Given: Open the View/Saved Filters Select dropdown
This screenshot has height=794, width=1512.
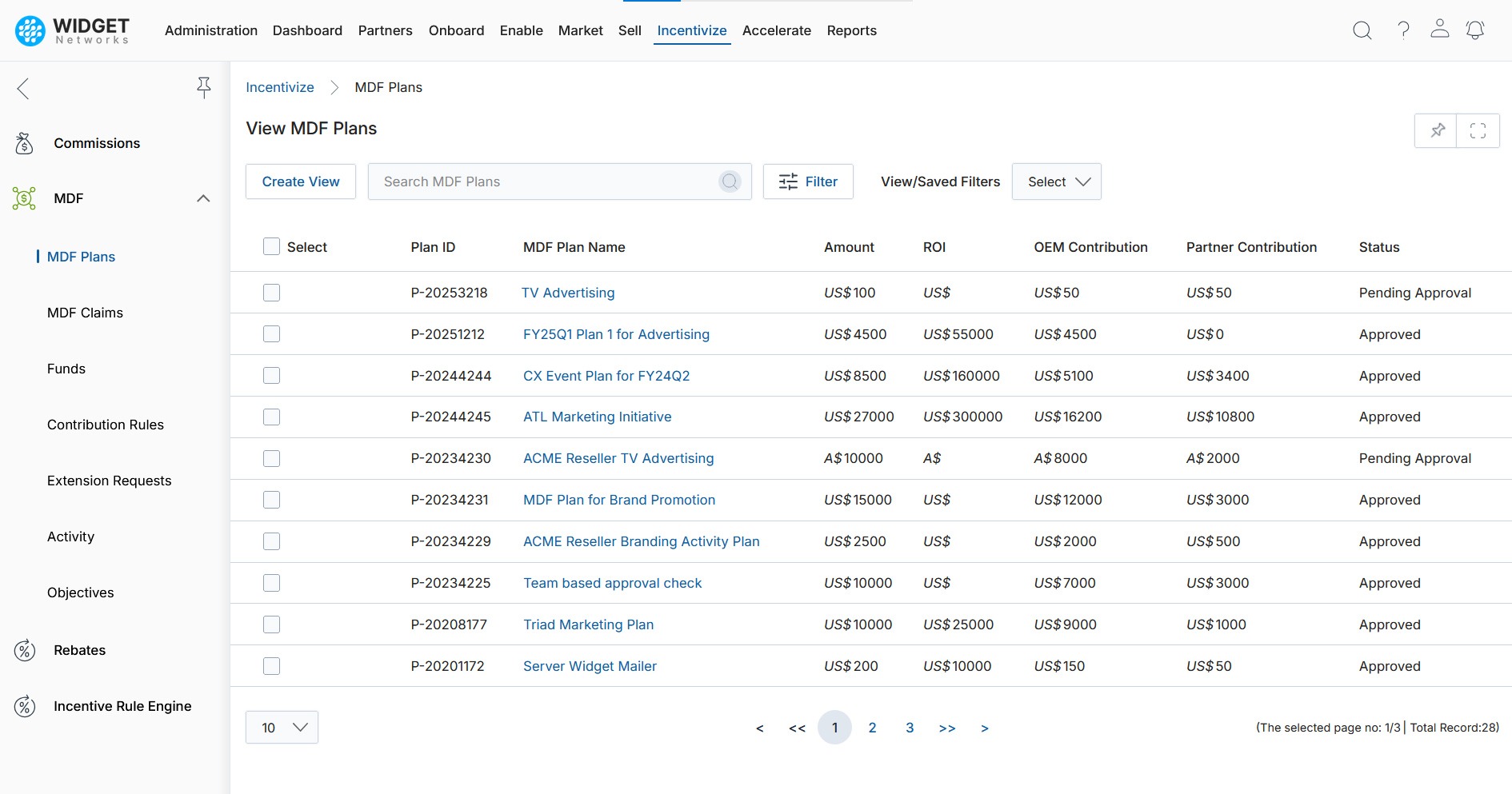Looking at the screenshot, I should click(1056, 182).
